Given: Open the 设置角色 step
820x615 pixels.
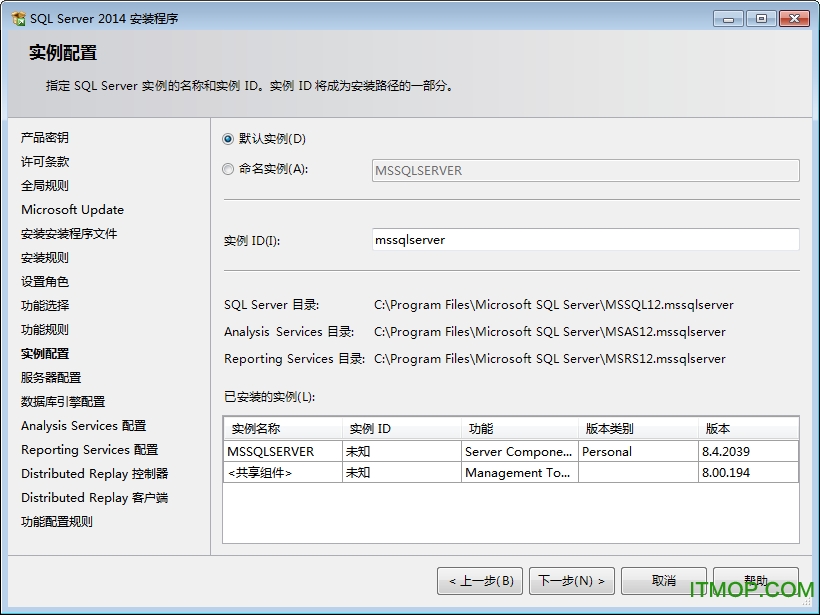Looking at the screenshot, I should pyautogui.click(x=45, y=282).
